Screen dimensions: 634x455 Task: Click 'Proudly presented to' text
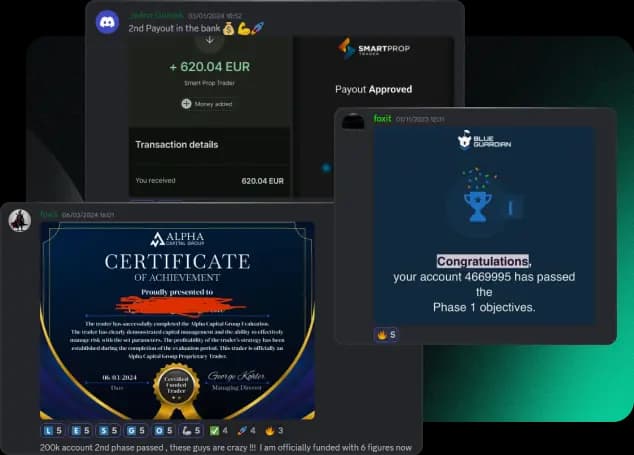[x=177, y=292]
